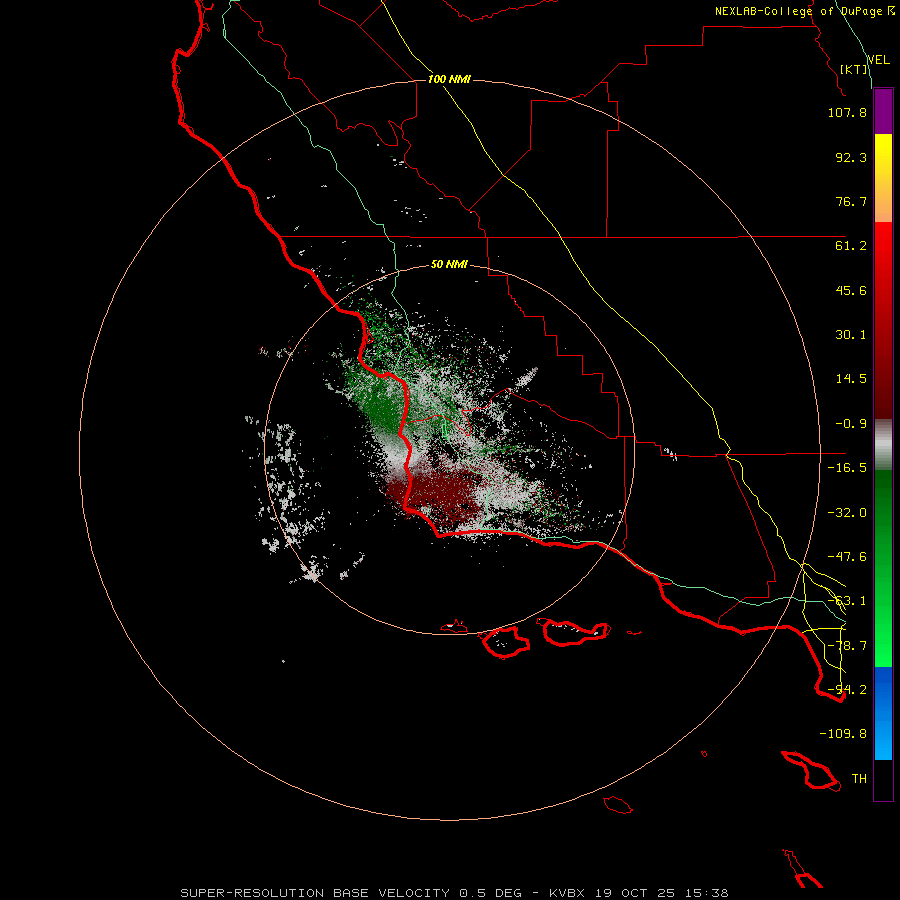The image size is (900, 900).
Task: Click the 92.3 legend value
Action: click(x=851, y=157)
